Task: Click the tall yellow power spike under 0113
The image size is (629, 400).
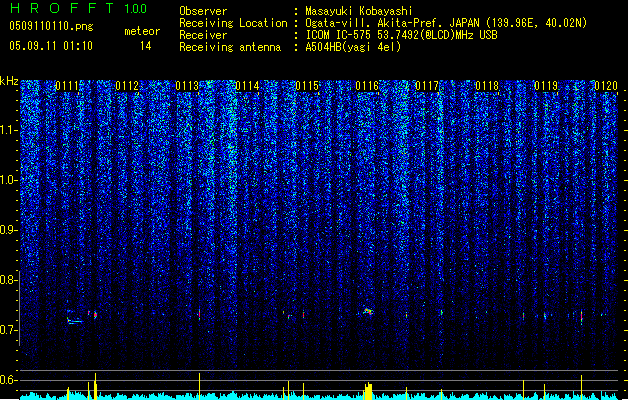Action: (x=199, y=386)
